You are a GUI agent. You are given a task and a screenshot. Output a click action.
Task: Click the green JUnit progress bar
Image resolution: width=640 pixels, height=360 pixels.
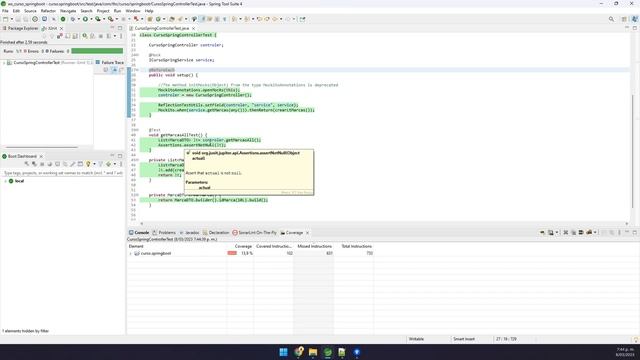coord(97,51)
